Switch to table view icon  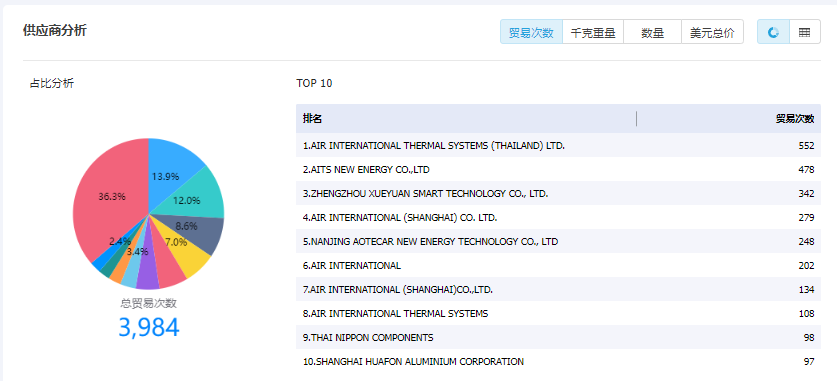(x=804, y=32)
